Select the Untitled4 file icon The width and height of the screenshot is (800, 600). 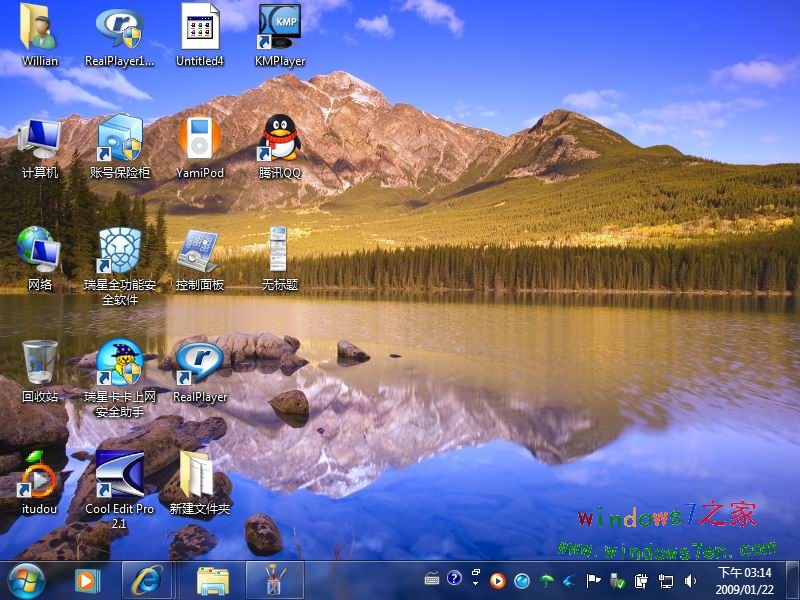pyautogui.click(x=200, y=28)
